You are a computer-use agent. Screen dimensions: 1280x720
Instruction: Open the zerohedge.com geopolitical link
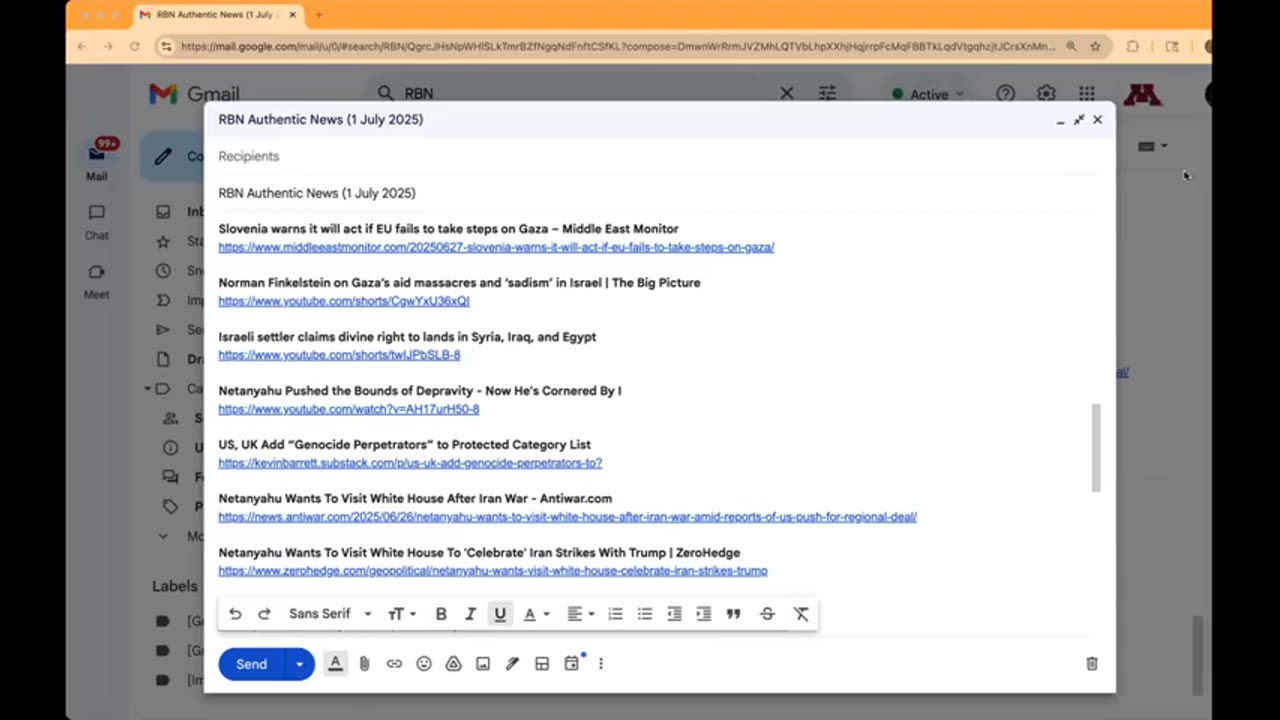pos(493,571)
